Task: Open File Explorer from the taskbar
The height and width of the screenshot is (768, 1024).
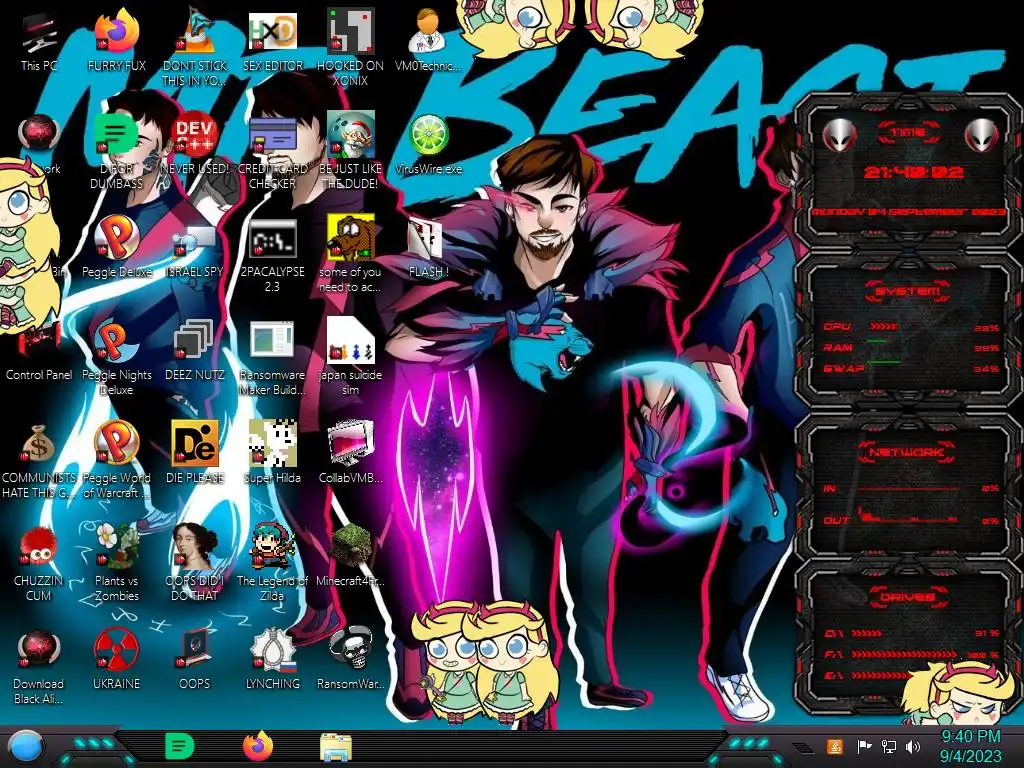Action: point(336,747)
